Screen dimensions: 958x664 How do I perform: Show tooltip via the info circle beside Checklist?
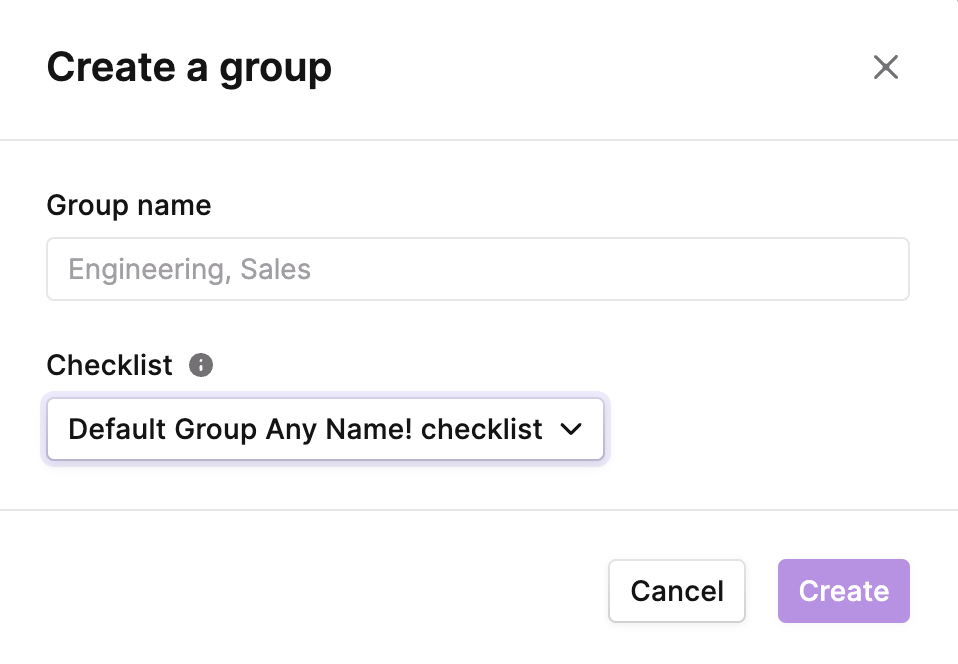(x=201, y=365)
